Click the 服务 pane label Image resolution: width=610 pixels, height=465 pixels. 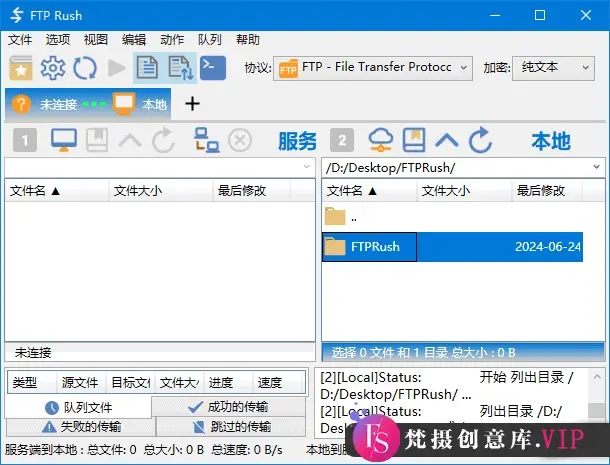coord(298,141)
